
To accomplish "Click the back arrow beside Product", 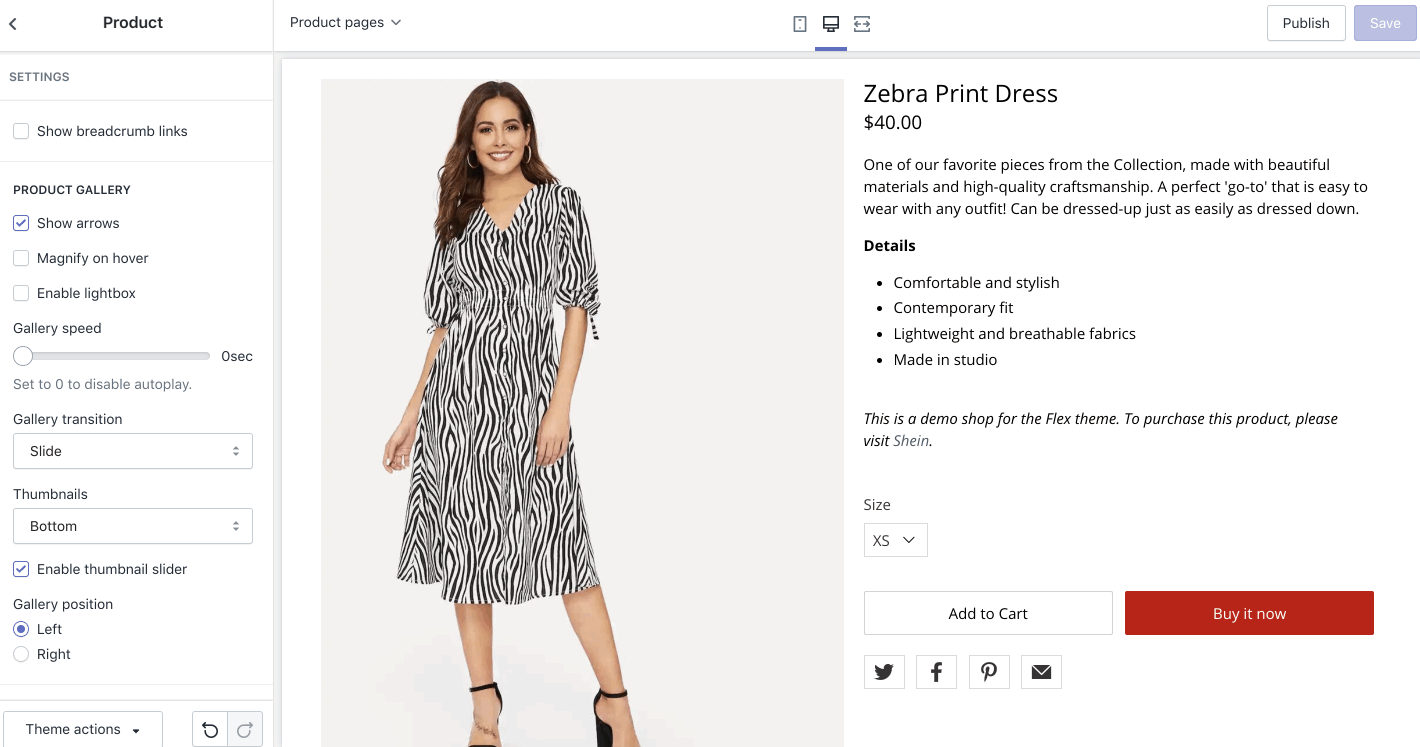I will (13, 23).
